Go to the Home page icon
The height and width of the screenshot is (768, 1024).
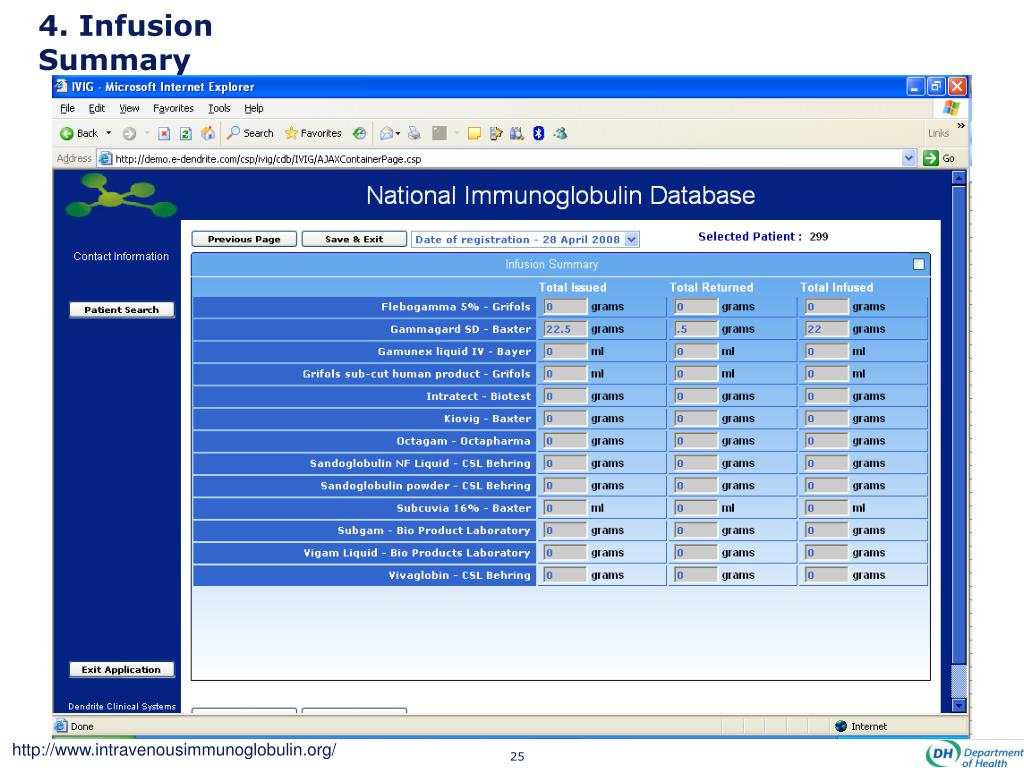[x=208, y=133]
